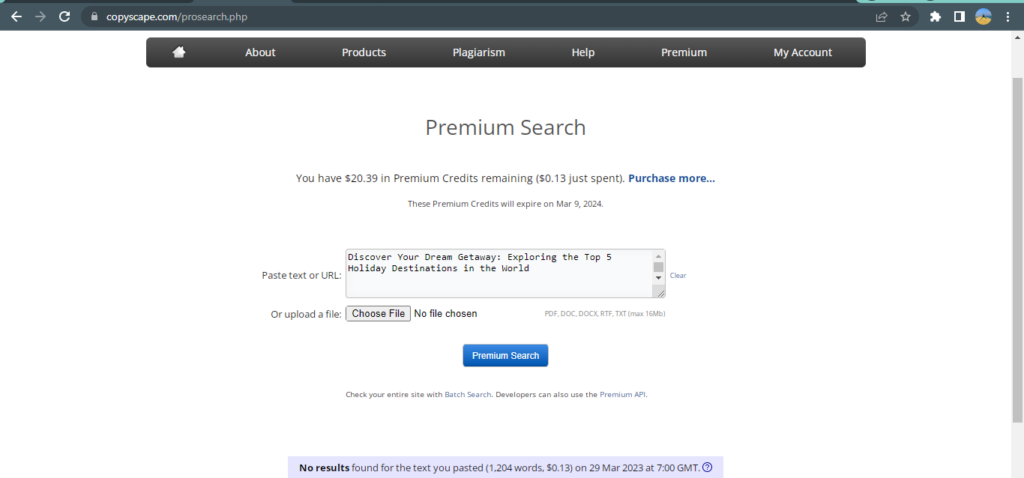Viewport: 1024px width, 478px height.
Task: Open site info via the padlock icon
Action: 95,17
